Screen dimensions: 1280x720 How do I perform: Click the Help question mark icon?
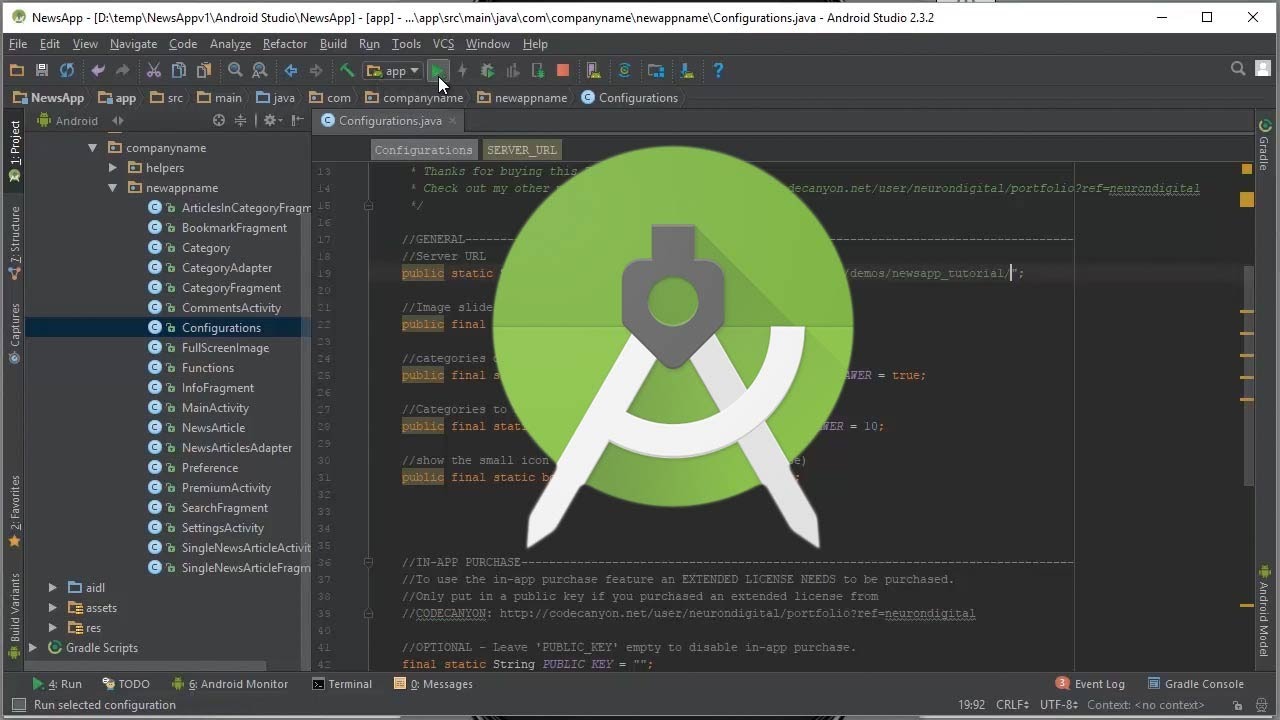(718, 70)
